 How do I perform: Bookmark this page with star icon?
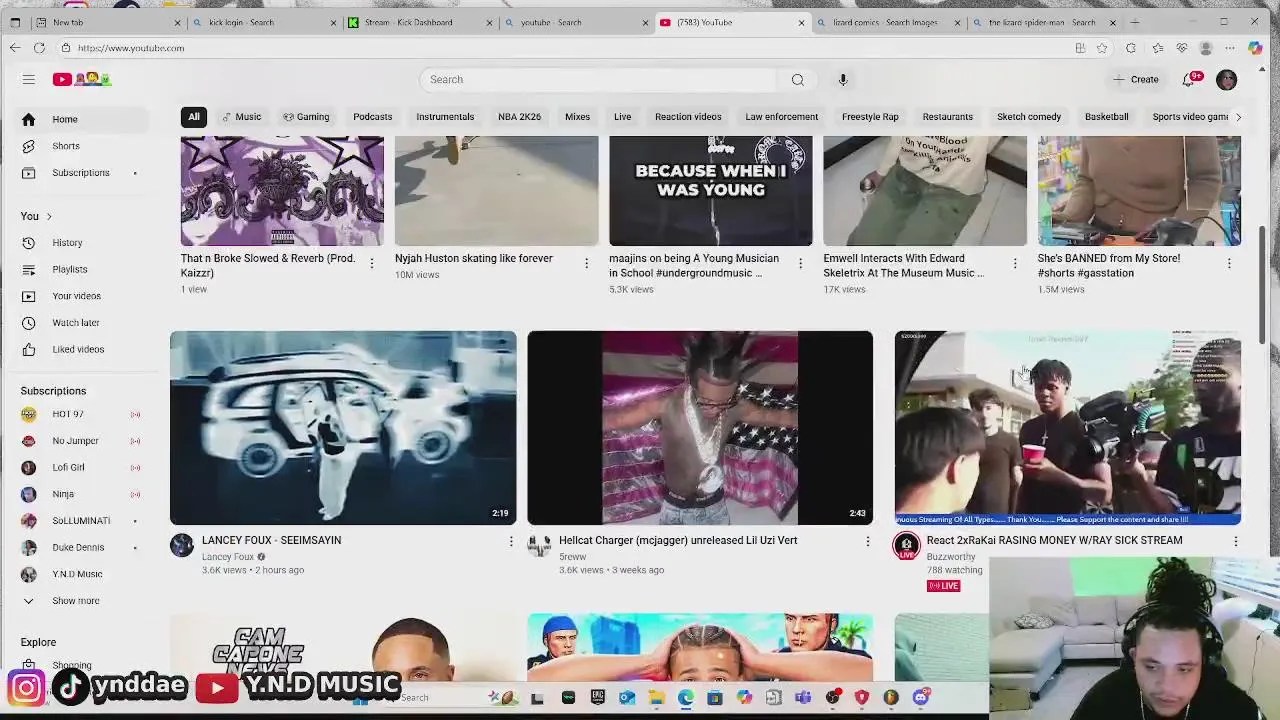(1102, 48)
